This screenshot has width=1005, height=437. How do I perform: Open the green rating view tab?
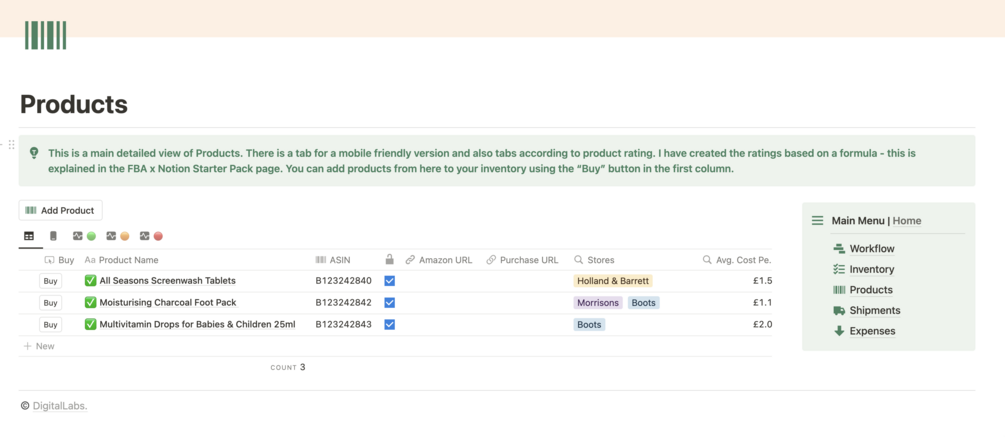[85, 236]
